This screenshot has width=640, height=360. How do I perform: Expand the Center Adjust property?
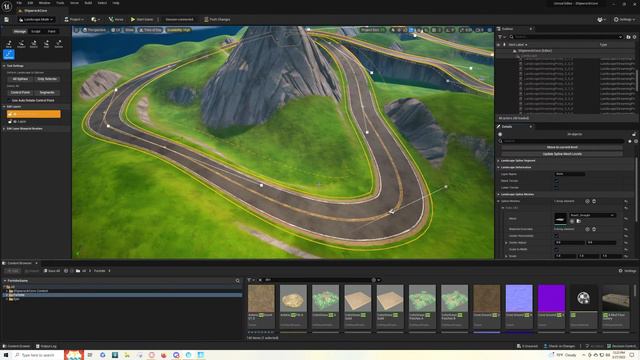[x=507, y=243]
